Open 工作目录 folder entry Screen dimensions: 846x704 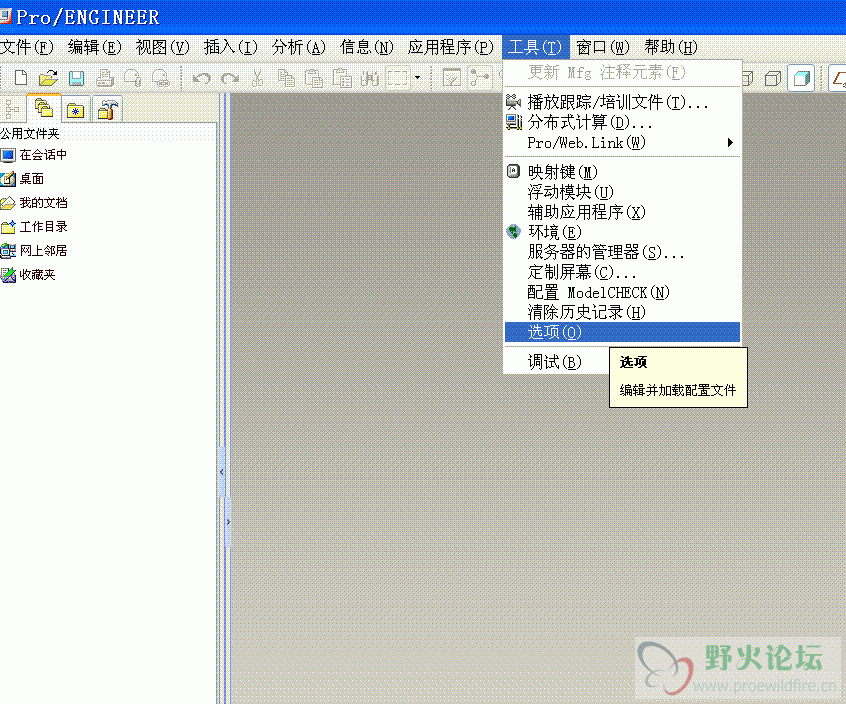point(34,227)
